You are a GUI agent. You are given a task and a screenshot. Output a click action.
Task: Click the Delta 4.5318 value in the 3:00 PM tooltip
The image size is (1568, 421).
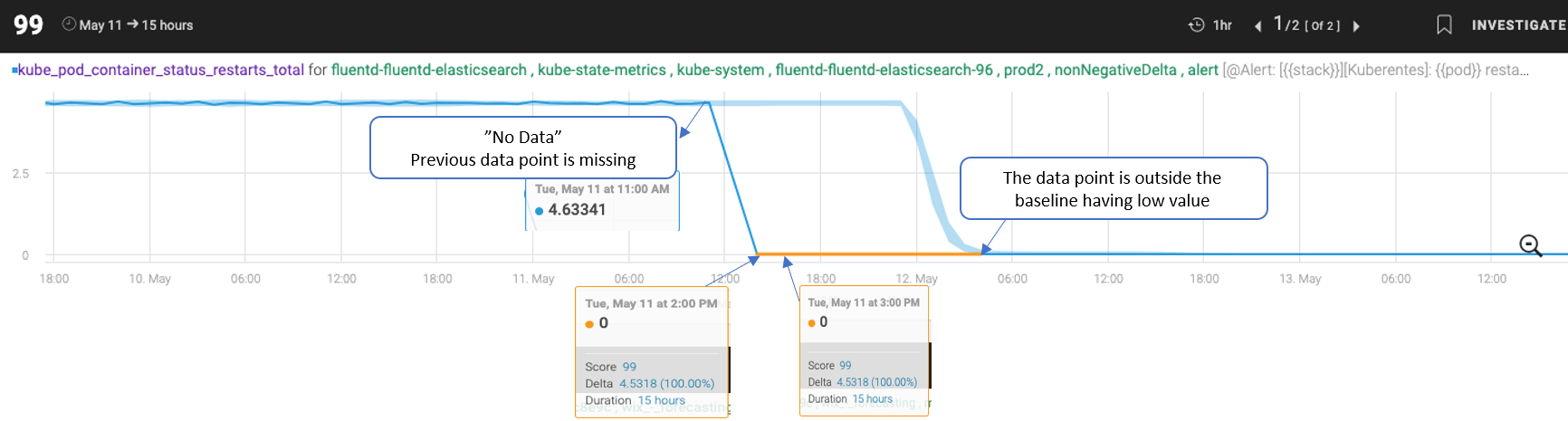tap(876, 382)
